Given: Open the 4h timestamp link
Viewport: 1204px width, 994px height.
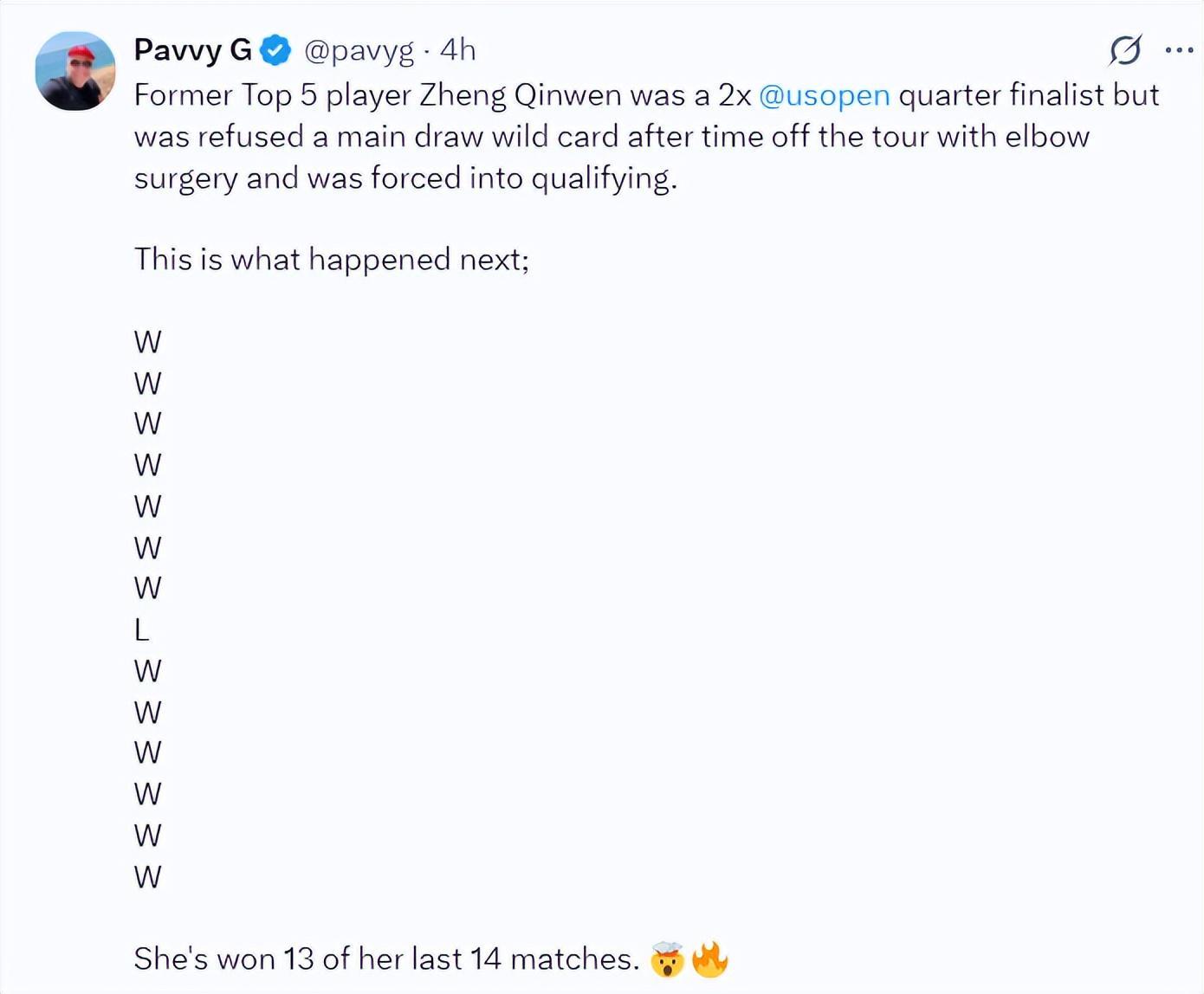Looking at the screenshot, I should [457, 50].
